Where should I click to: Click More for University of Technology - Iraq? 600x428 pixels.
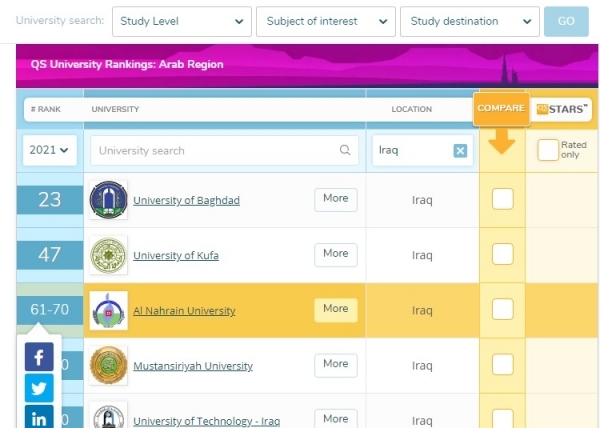[x=336, y=418]
